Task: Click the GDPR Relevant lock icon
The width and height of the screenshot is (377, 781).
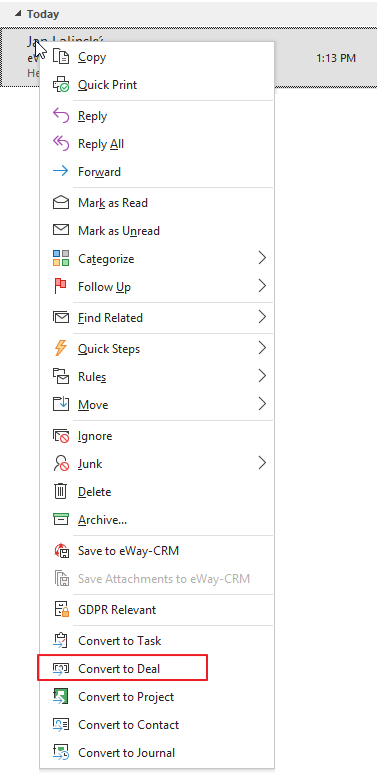Action: [x=61, y=610]
